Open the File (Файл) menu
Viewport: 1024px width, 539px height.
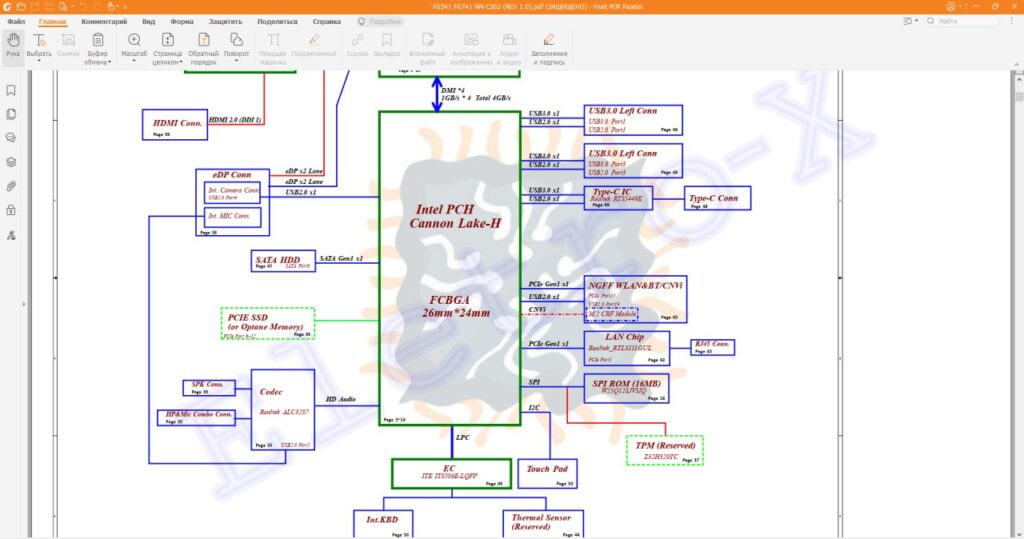tap(16, 21)
